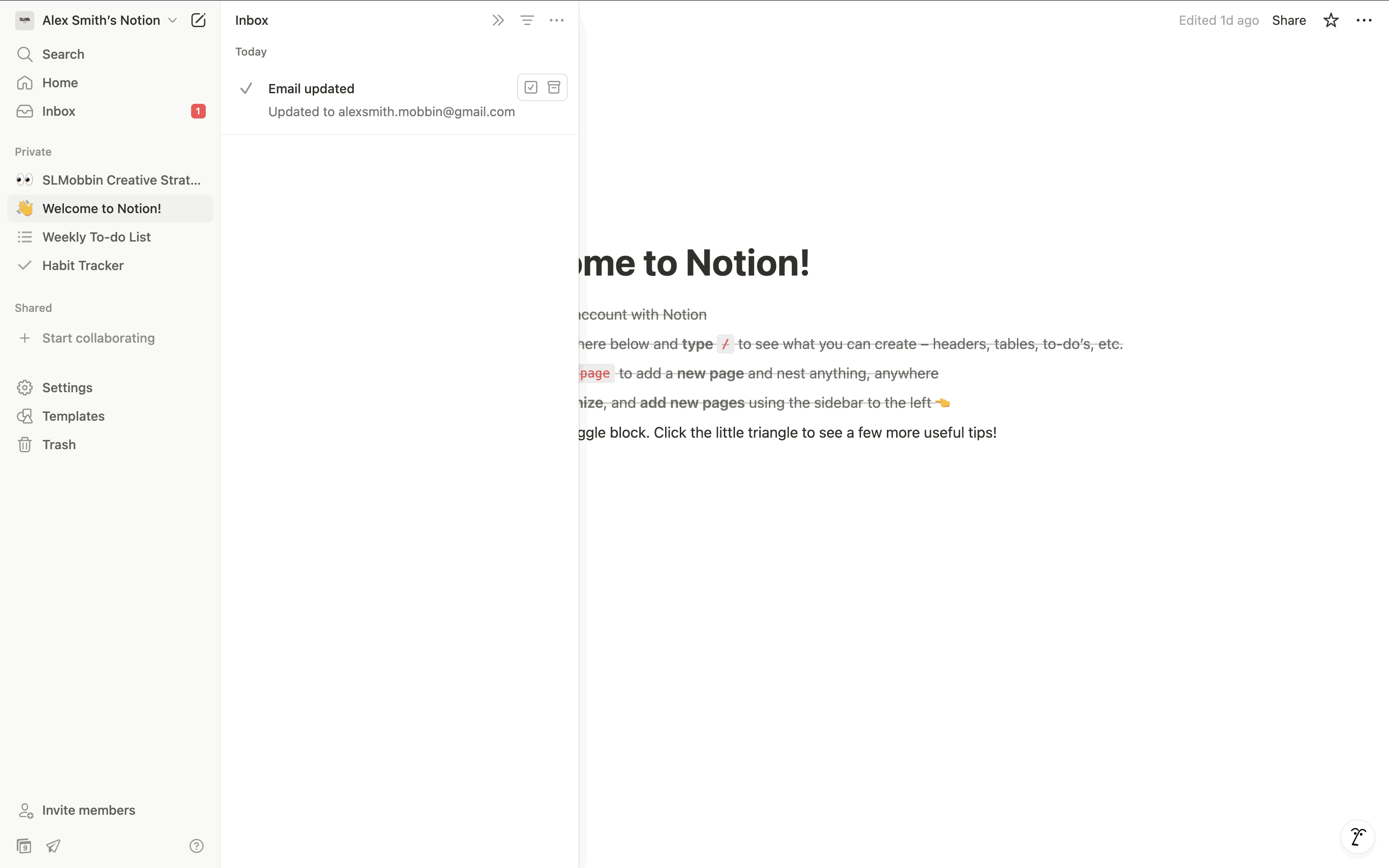Image resolution: width=1389 pixels, height=868 pixels.
Task: Click the Share button
Action: tap(1288, 21)
